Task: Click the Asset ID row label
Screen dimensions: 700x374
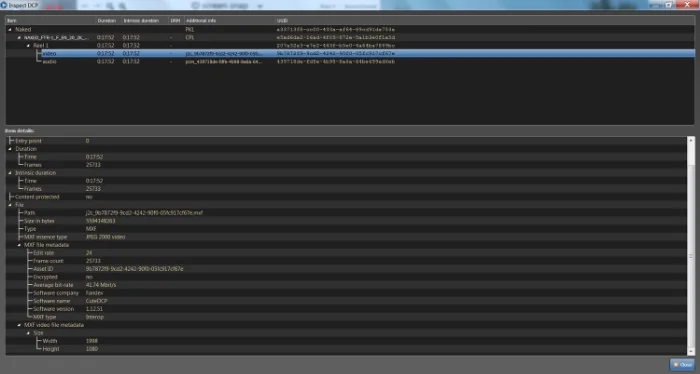Action: 43,269
